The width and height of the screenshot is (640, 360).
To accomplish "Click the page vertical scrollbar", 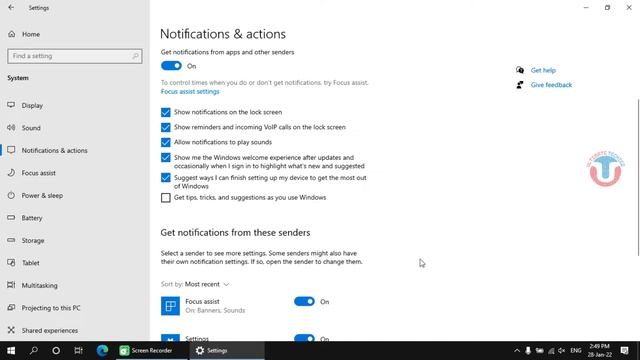I will (638, 178).
